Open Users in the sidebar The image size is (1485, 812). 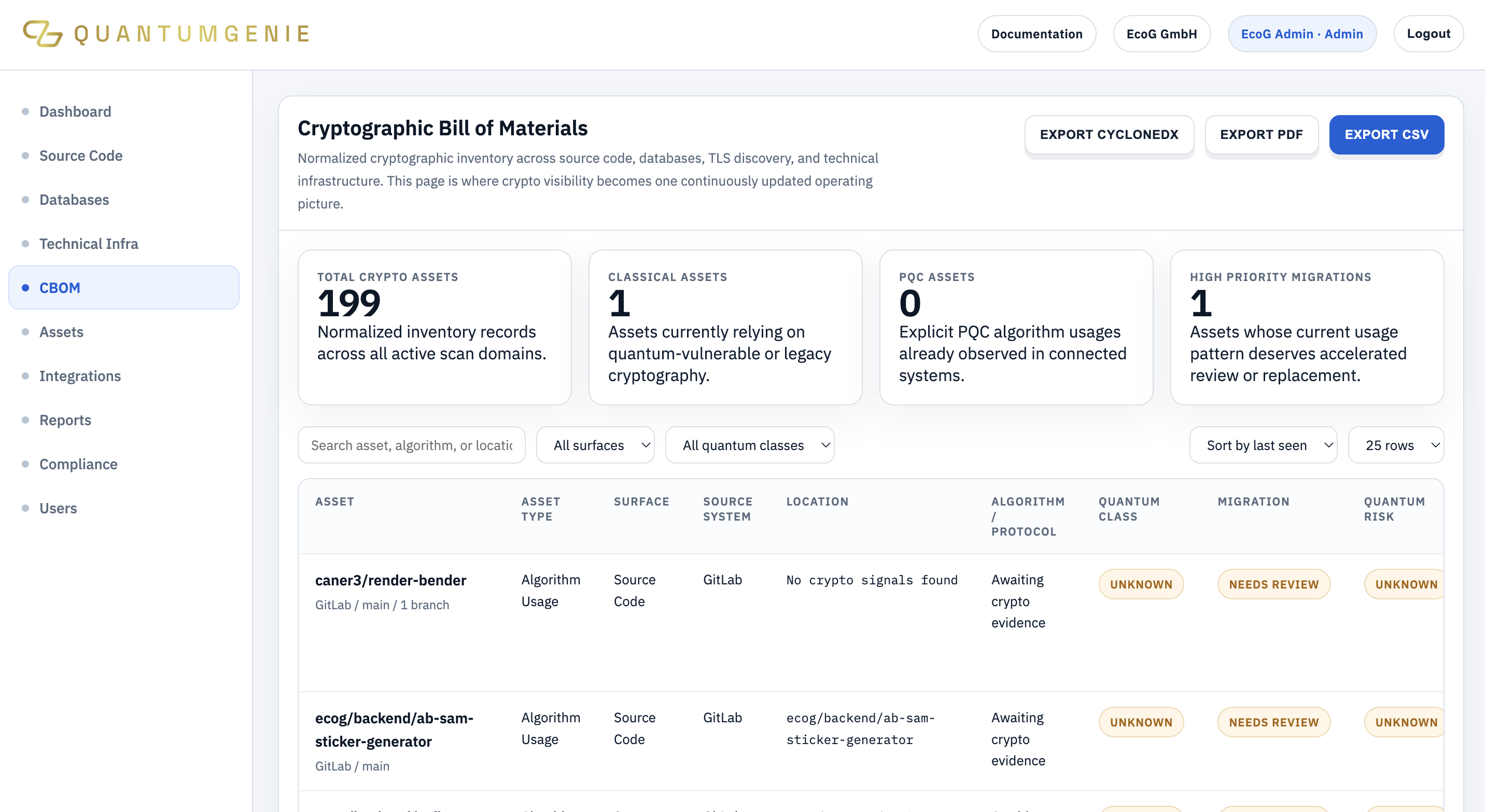pos(58,508)
